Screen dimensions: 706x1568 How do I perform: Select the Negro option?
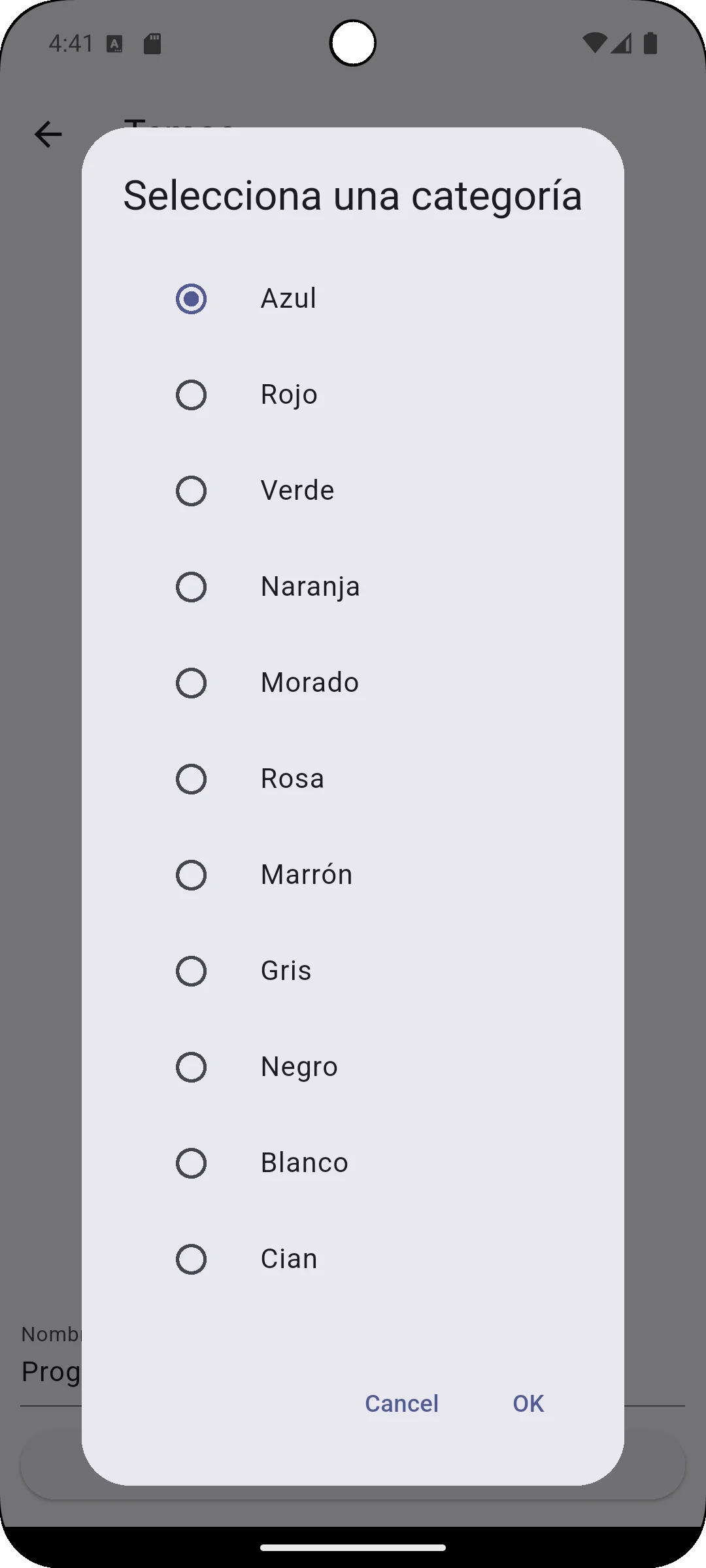pyautogui.click(x=191, y=1067)
